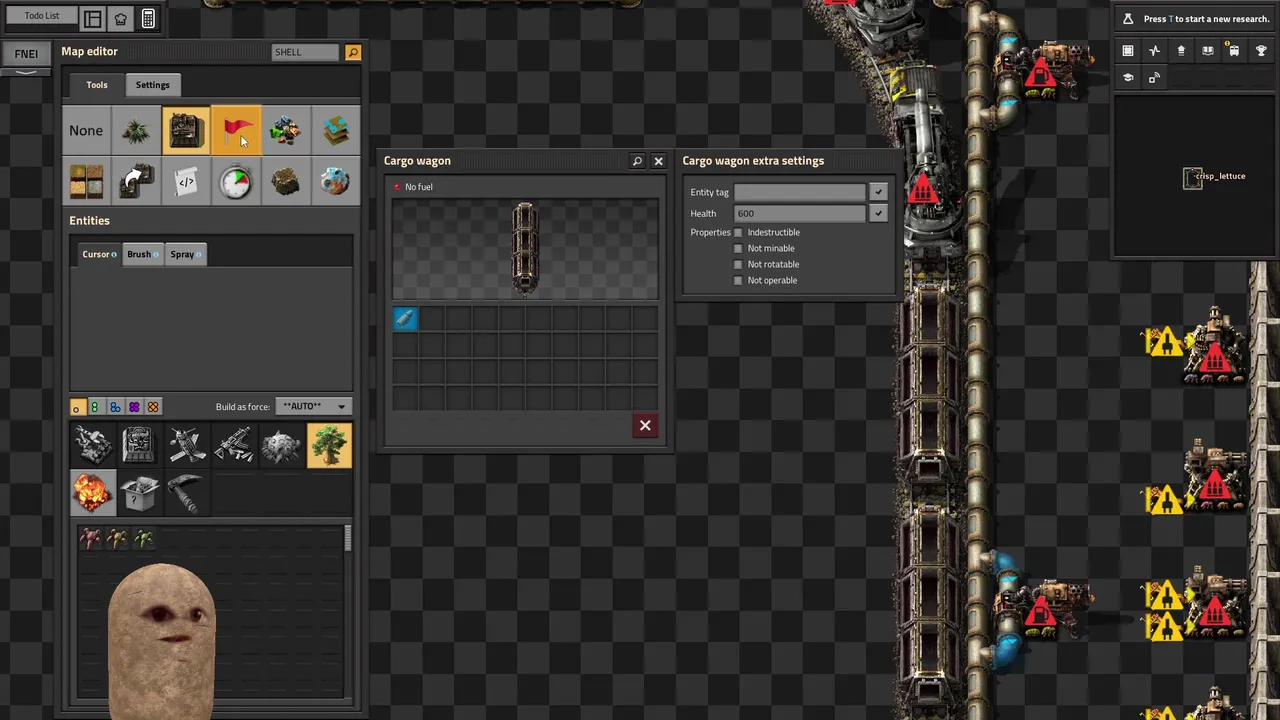
Task: Open the achievements trophy icon
Action: 1261,51
